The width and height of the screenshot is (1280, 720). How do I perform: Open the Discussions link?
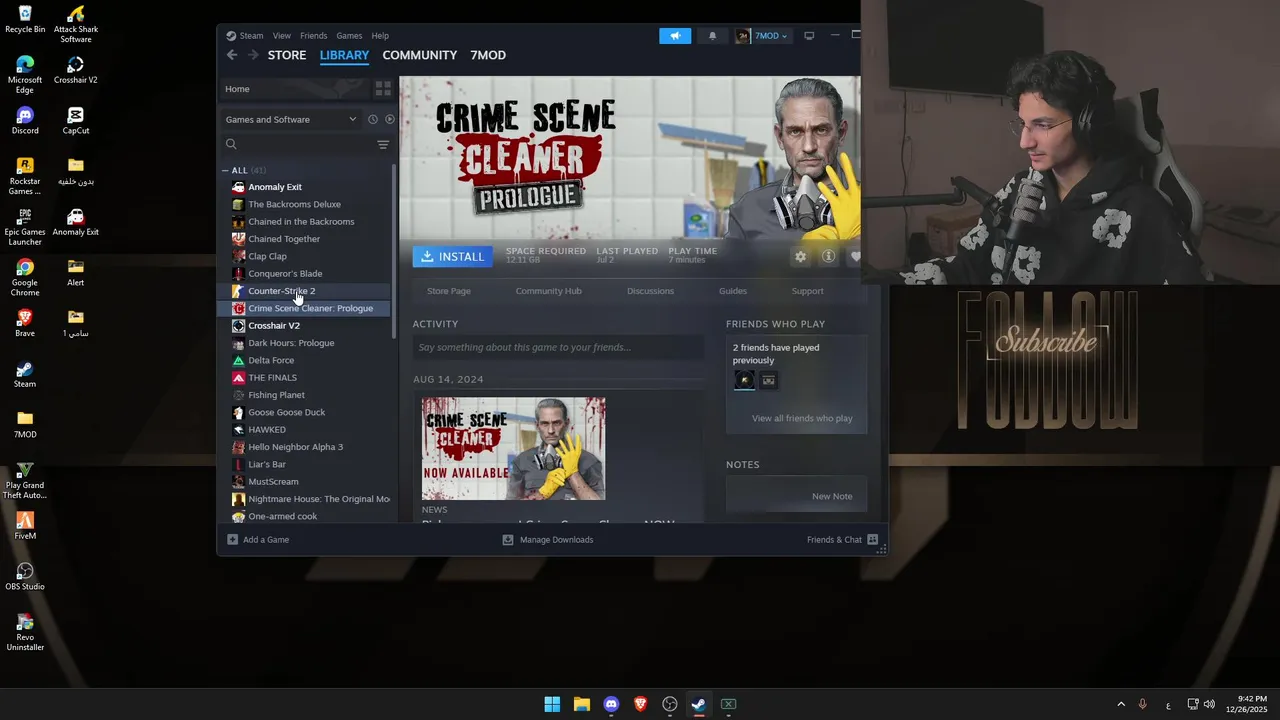(x=650, y=291)
